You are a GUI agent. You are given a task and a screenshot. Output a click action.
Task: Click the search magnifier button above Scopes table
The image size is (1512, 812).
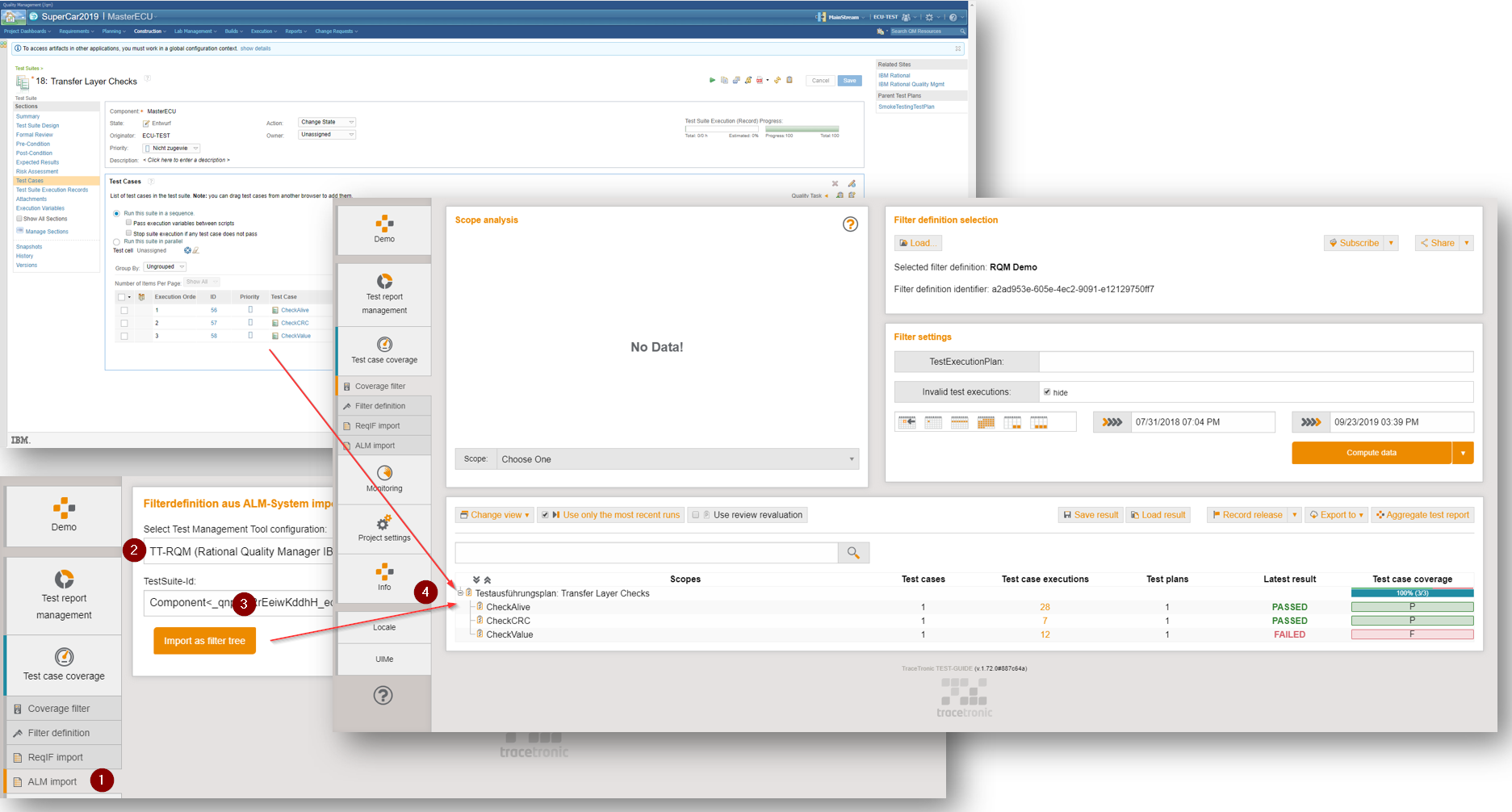pyautogui.click(x=853, y=553)
